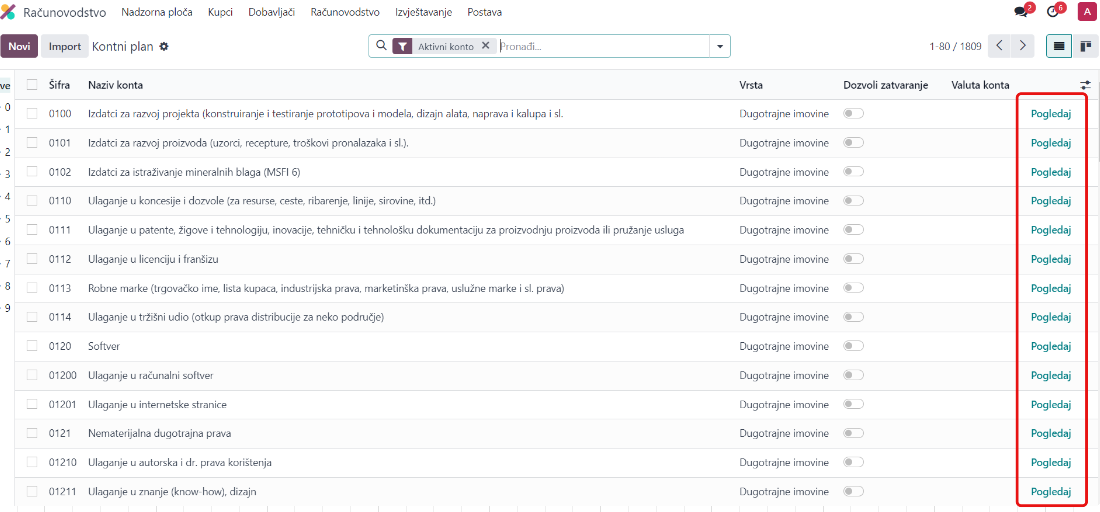Image resolution: width=1100 pixels, height=512 pixels.
Task: Go to next page of records
Action: point(1022,46)
